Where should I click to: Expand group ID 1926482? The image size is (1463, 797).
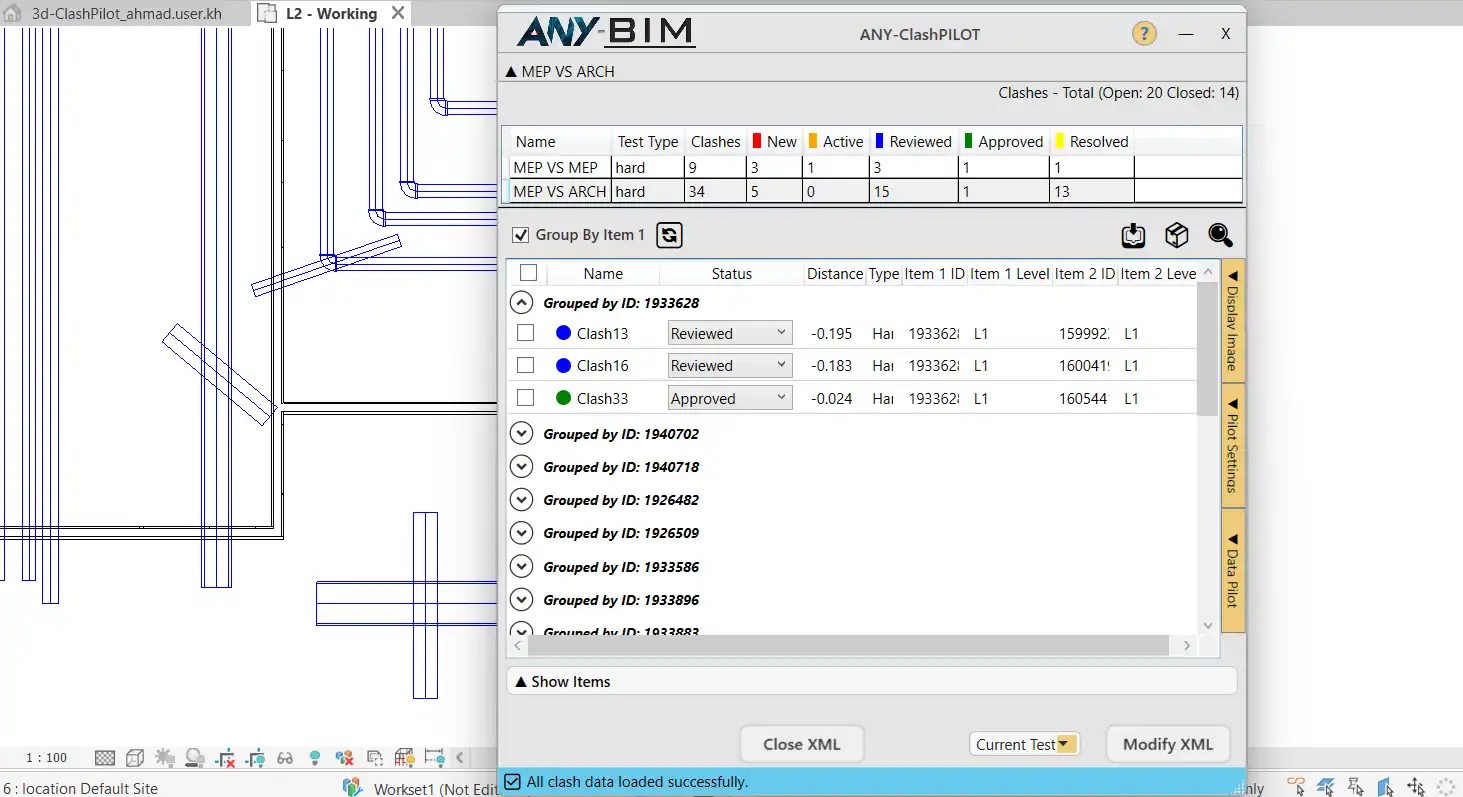click(521, 500)
